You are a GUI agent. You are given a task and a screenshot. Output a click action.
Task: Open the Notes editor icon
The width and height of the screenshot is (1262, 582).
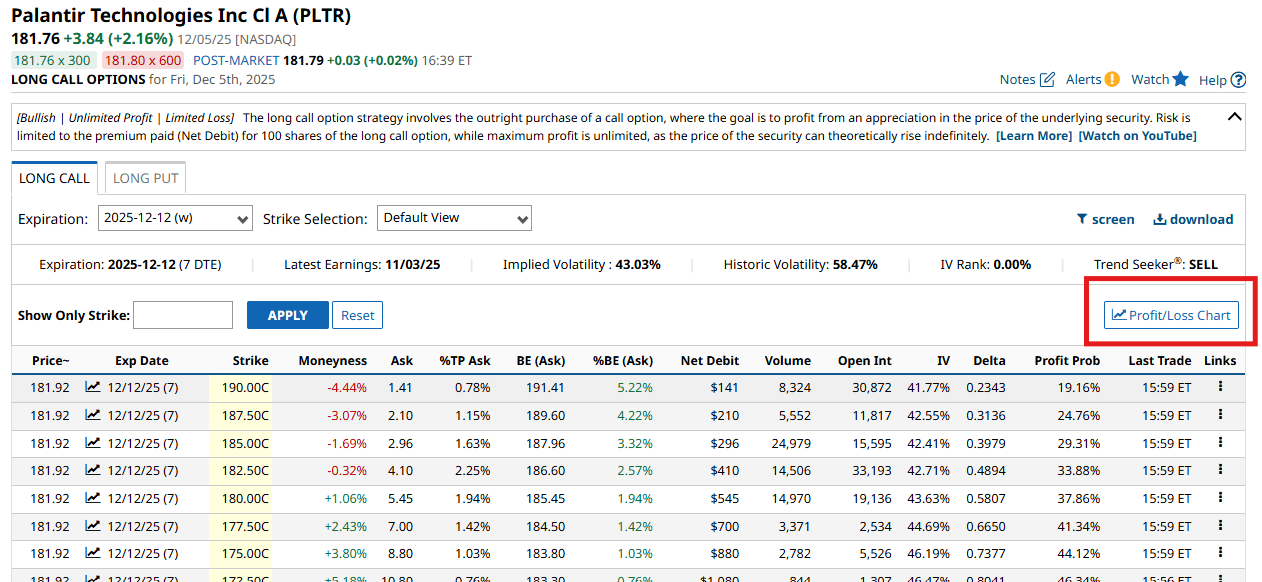[1045, 78]
